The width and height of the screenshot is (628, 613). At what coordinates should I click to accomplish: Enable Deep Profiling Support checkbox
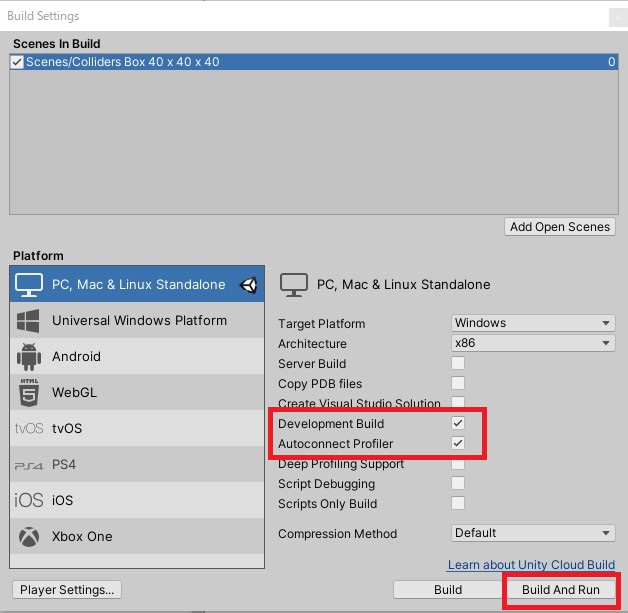(458, 464)
